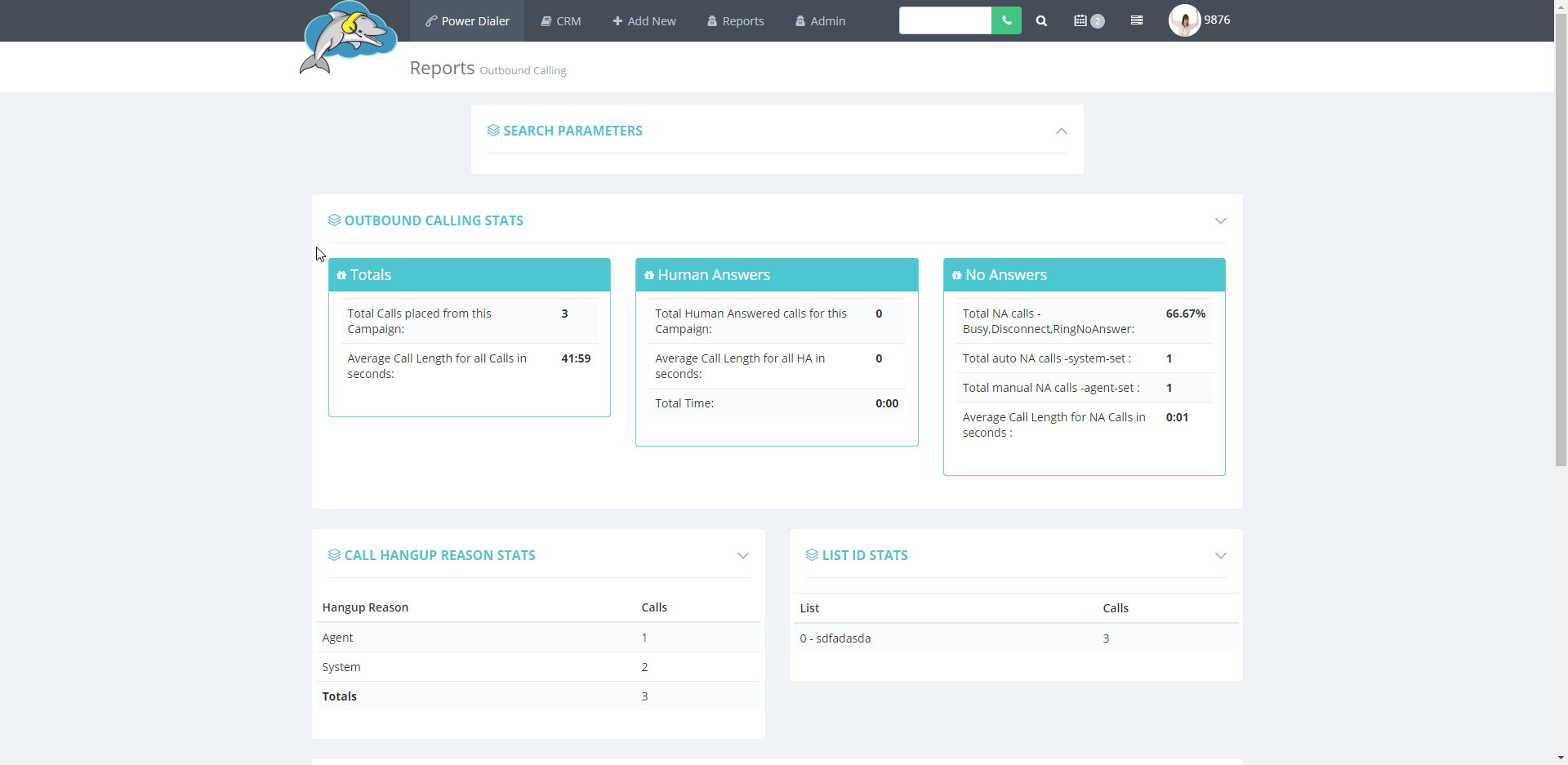Collapse the Search Parameters panel
Viewport: 1568px width, 765px height.
[x=1061, y=131]
